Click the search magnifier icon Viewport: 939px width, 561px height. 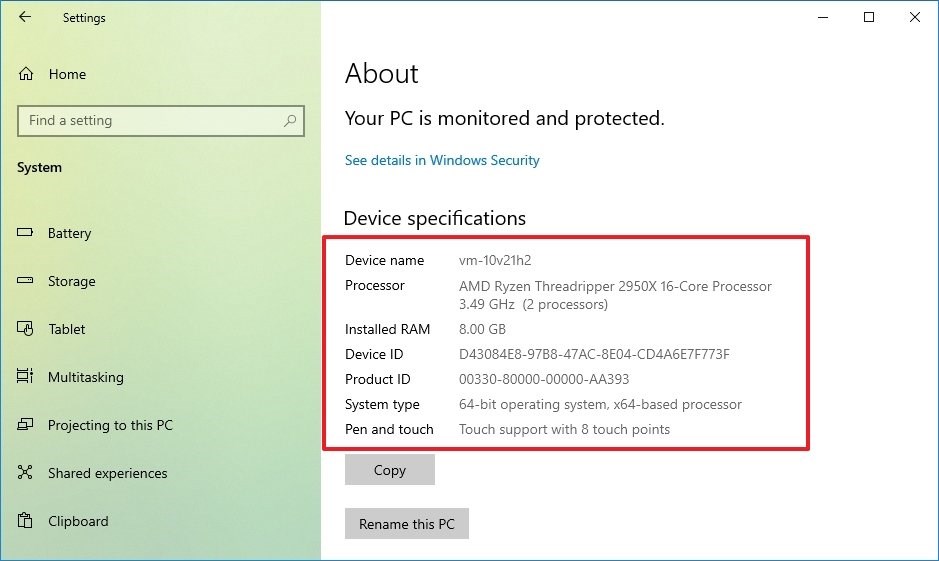click(290, 121)
